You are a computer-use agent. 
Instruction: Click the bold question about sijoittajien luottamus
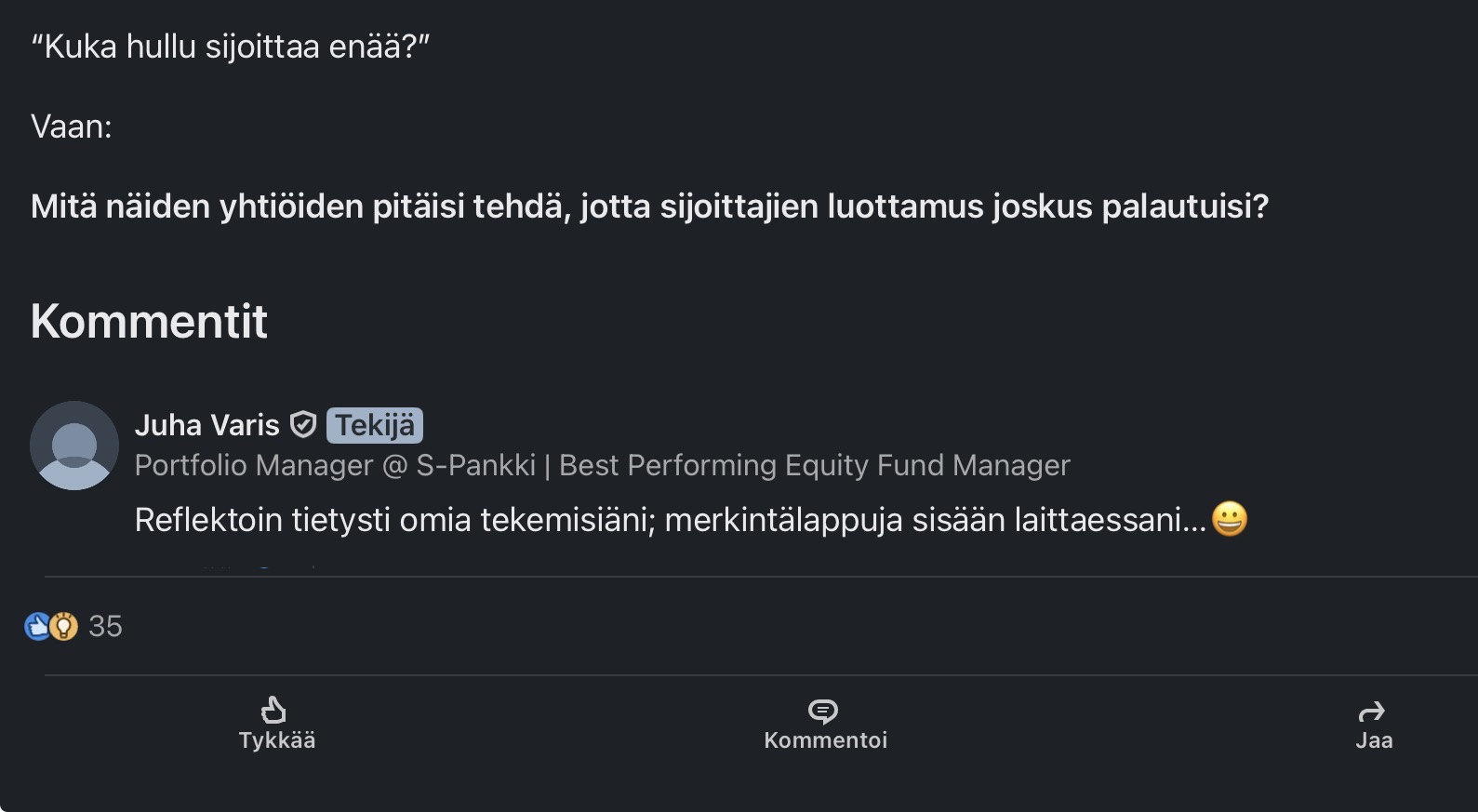(x=649, y=206)
